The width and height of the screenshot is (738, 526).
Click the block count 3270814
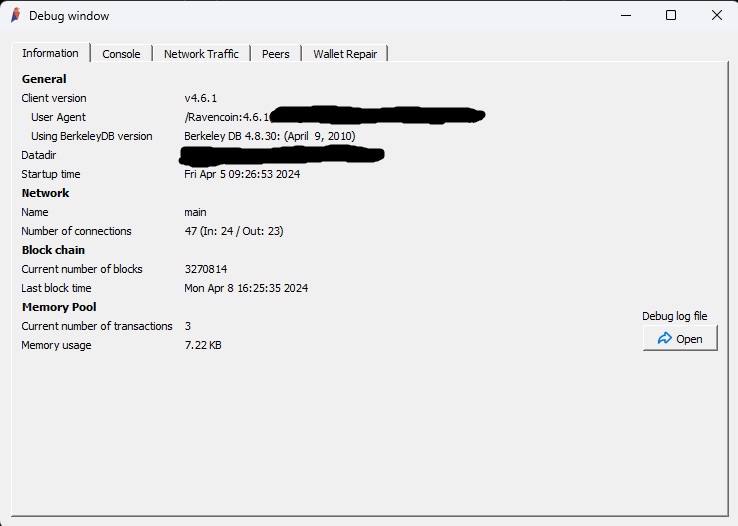tap(206, 269)
